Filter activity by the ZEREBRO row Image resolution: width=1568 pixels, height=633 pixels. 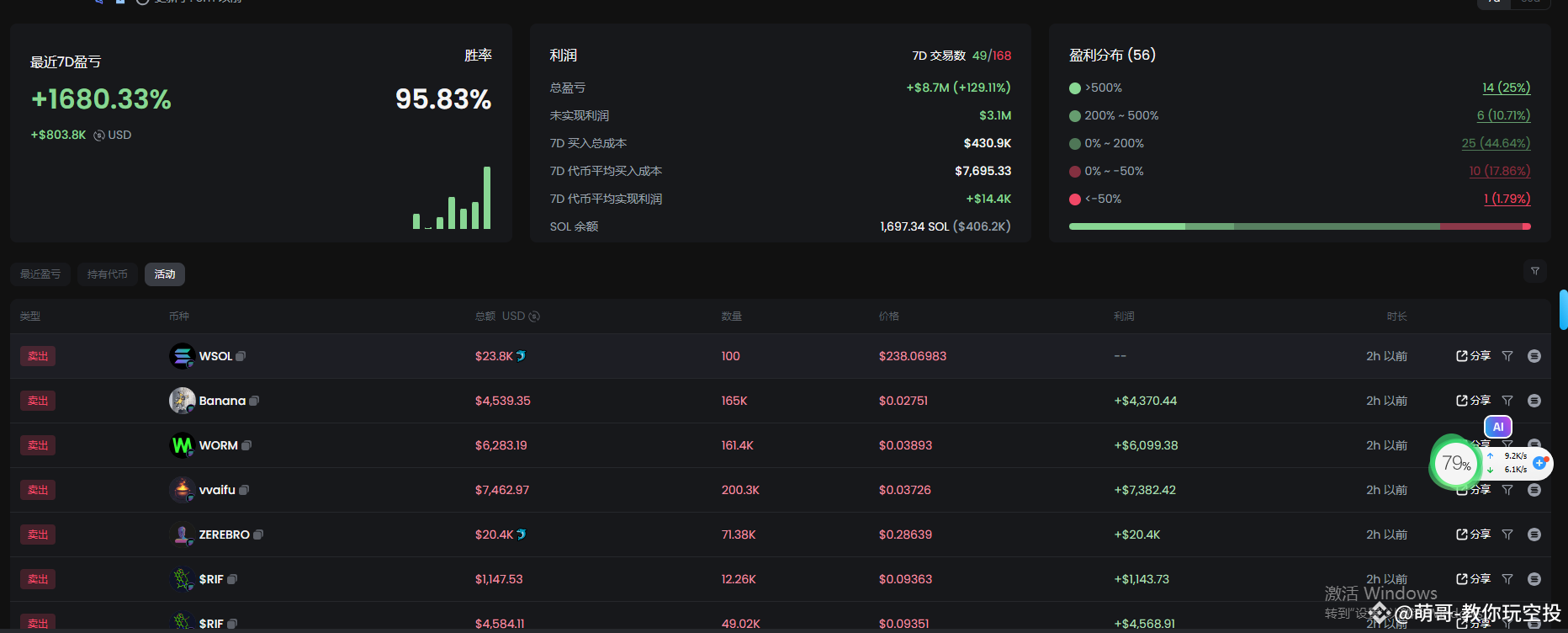(1507, 535)
